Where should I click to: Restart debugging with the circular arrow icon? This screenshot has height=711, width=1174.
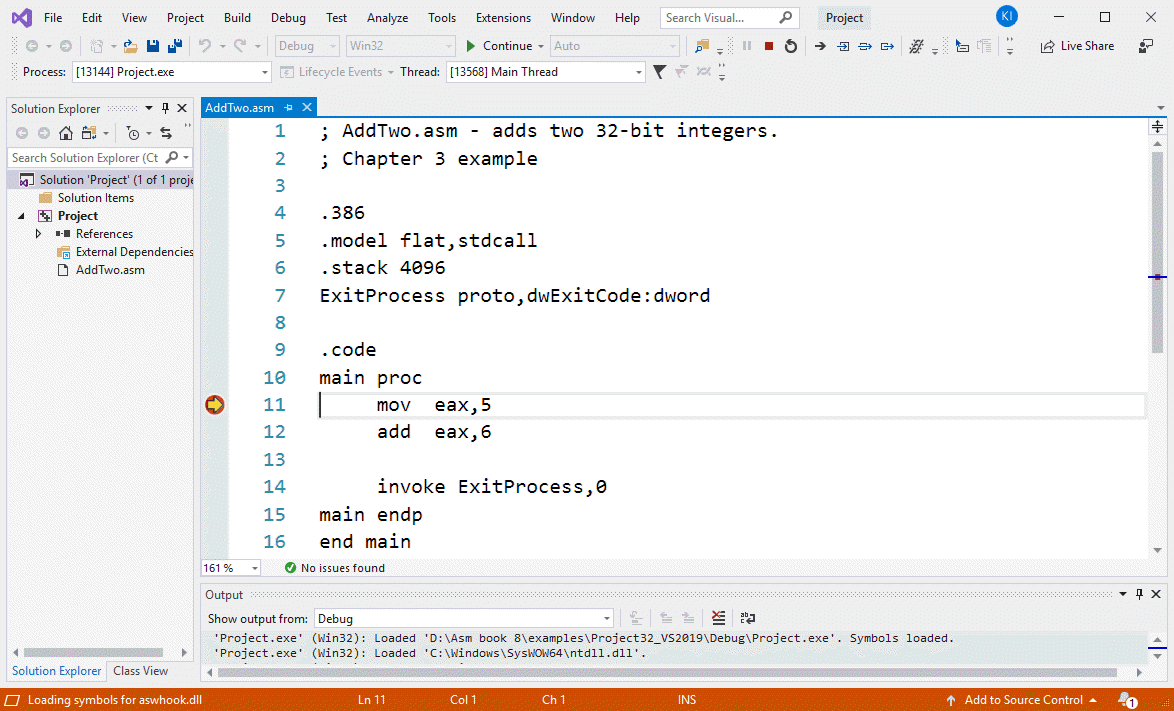[x=790, y=46]
